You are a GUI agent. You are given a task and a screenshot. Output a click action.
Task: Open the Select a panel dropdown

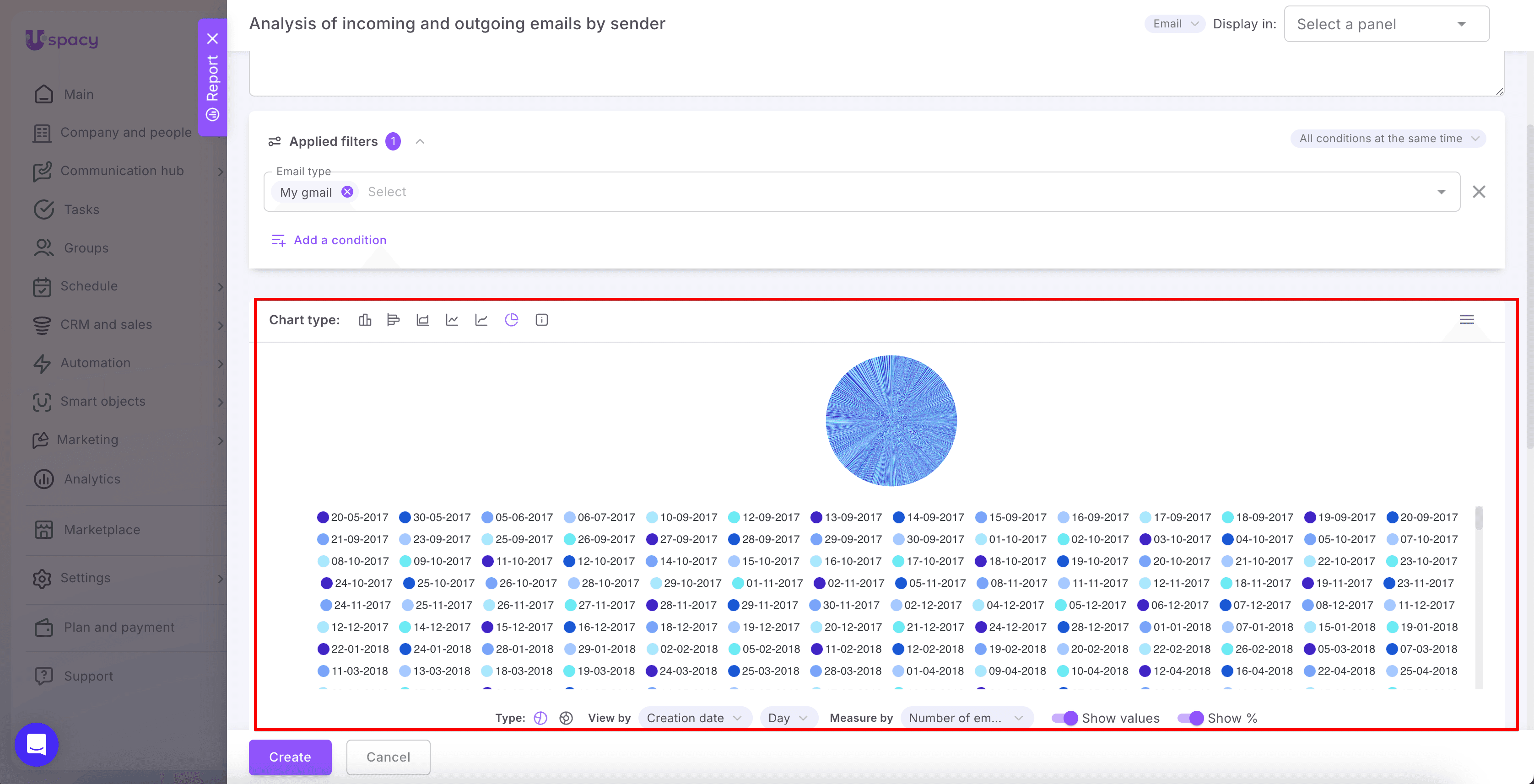coord(1386,24)
